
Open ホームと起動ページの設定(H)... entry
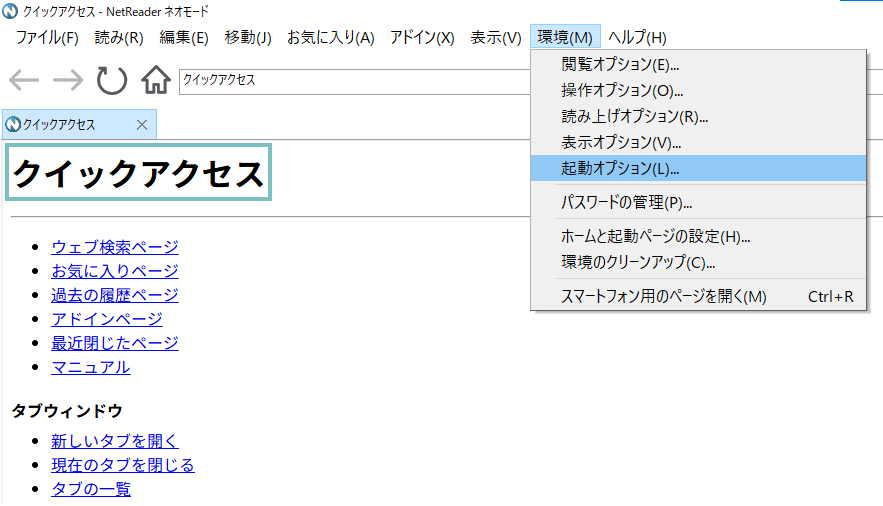(x=698, y=236)
